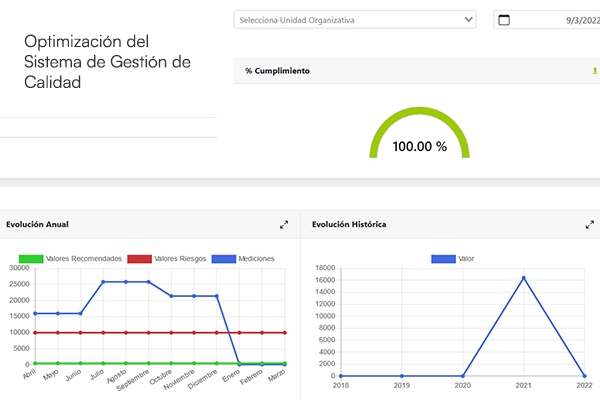Toggle the Valor legend swatch in historical chart
This screenshot has height=400, width=600.
[443, 259]
